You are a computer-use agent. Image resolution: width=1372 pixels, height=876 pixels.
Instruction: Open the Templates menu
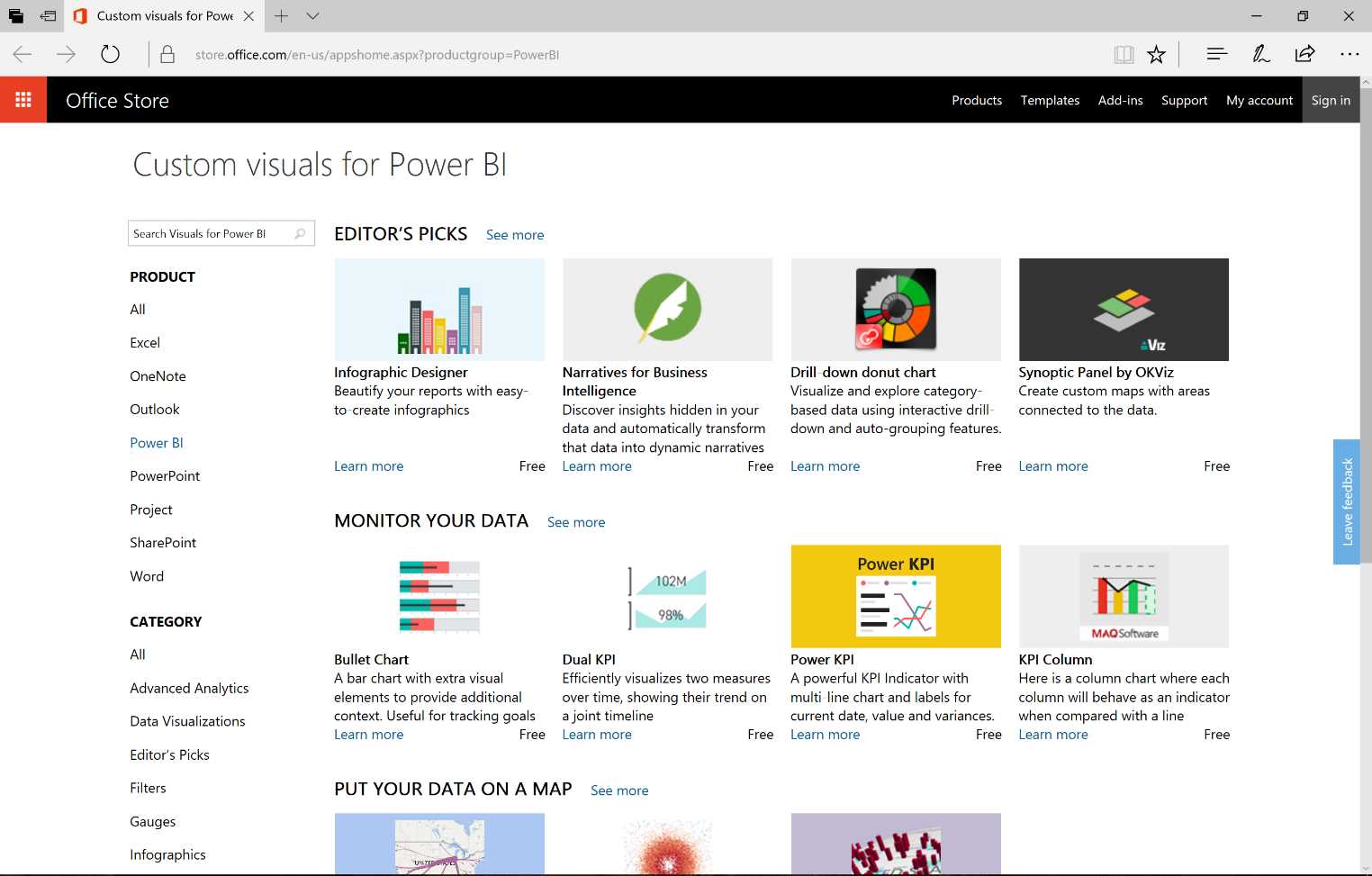[1050, 100]
